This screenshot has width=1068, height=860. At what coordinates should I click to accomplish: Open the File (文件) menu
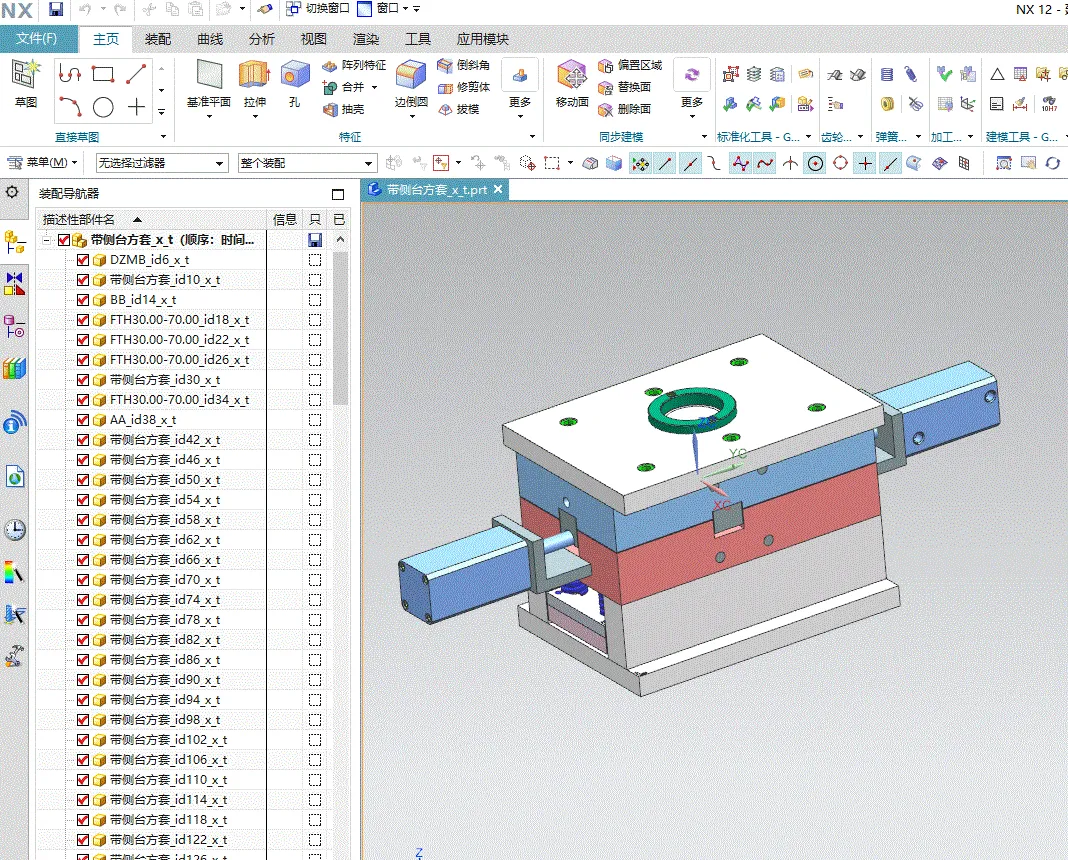click(37, 39)
